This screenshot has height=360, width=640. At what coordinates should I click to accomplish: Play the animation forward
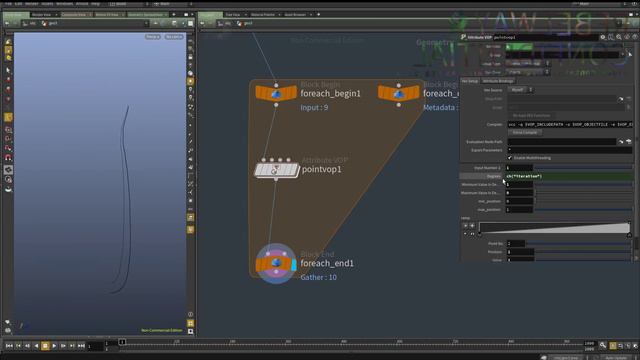point(54,346)
